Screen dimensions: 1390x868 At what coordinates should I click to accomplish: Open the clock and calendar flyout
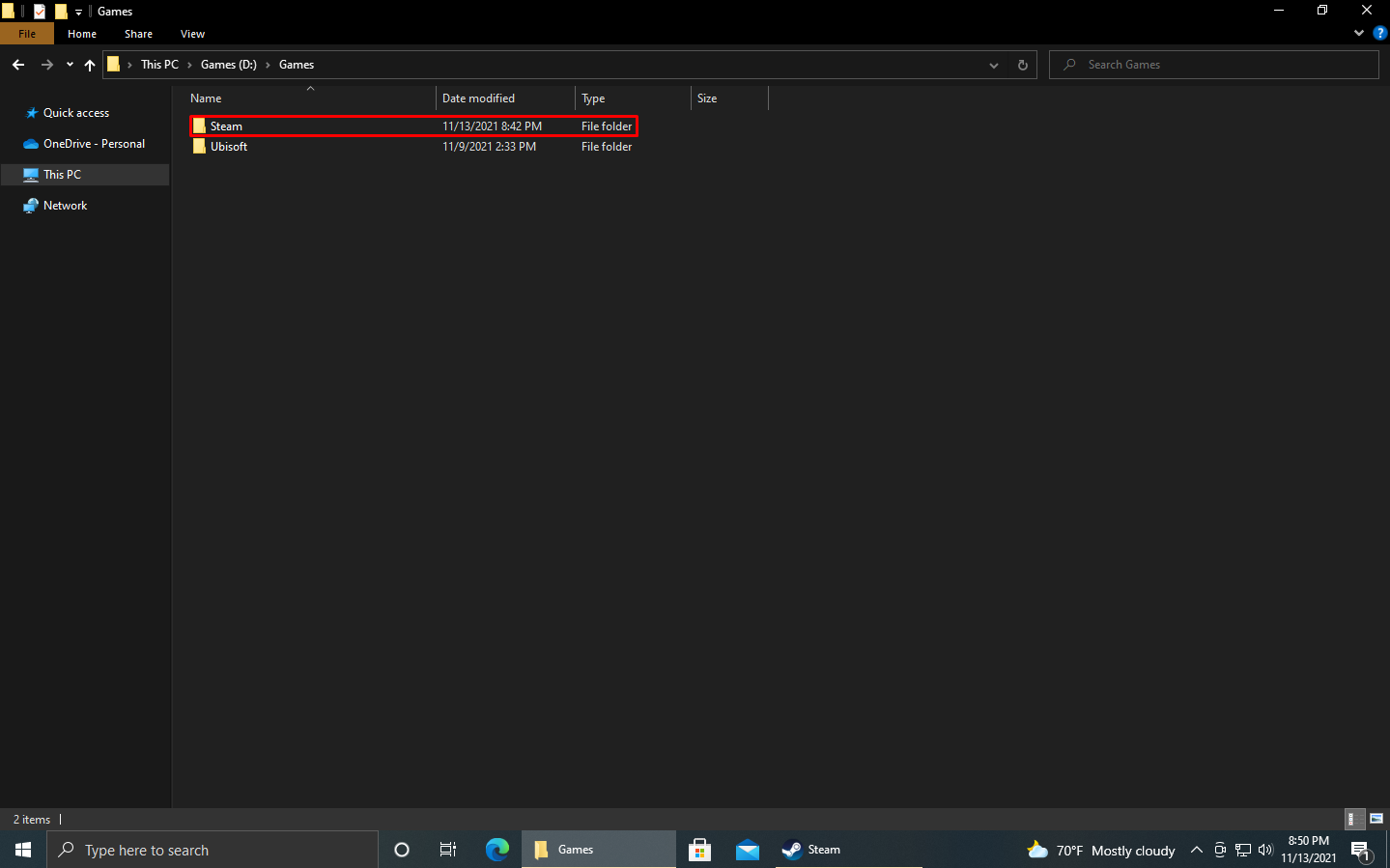pyautogui.click(x=1309, y=850)
